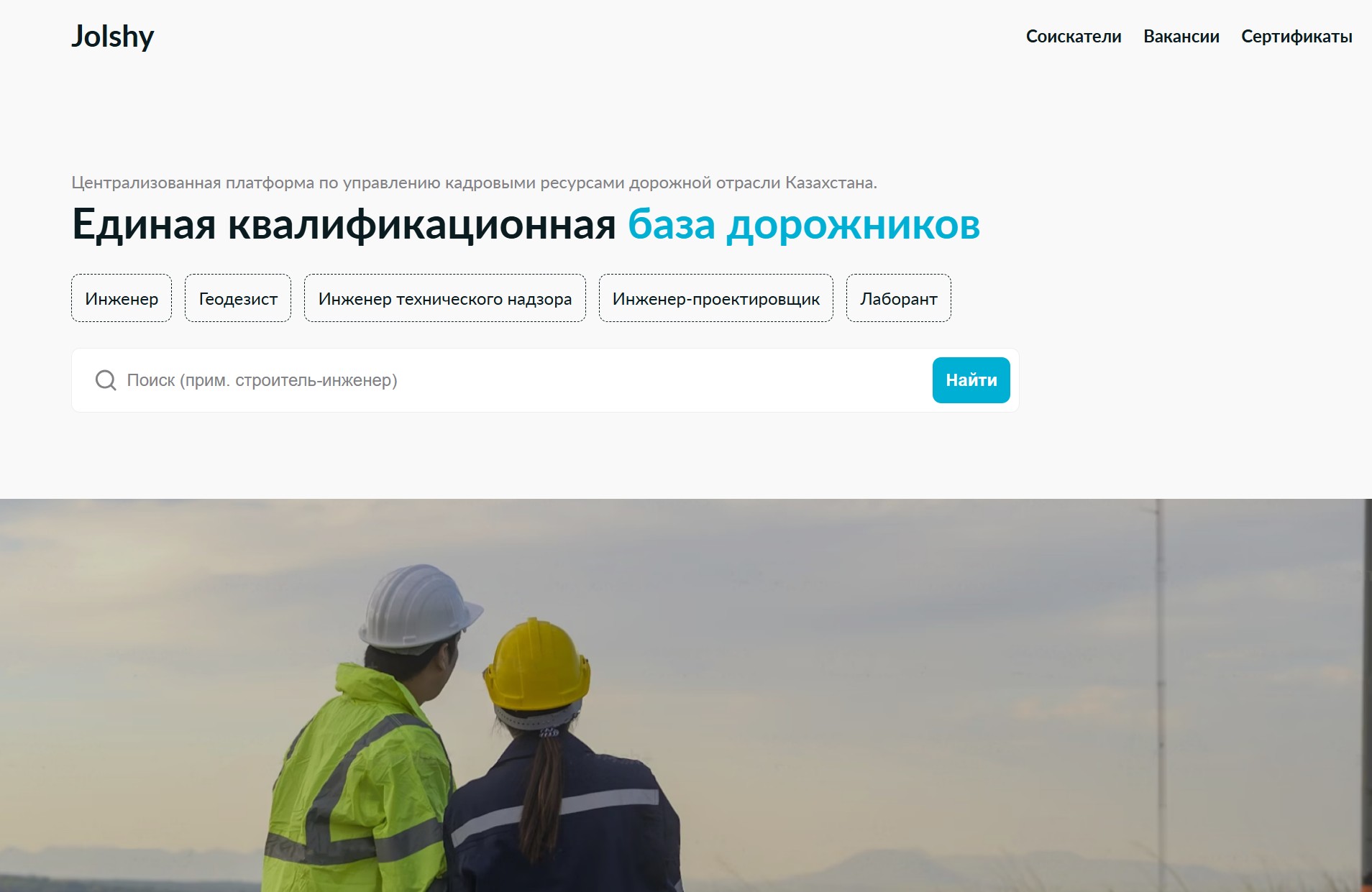Click the Jolshy logo

112,37
